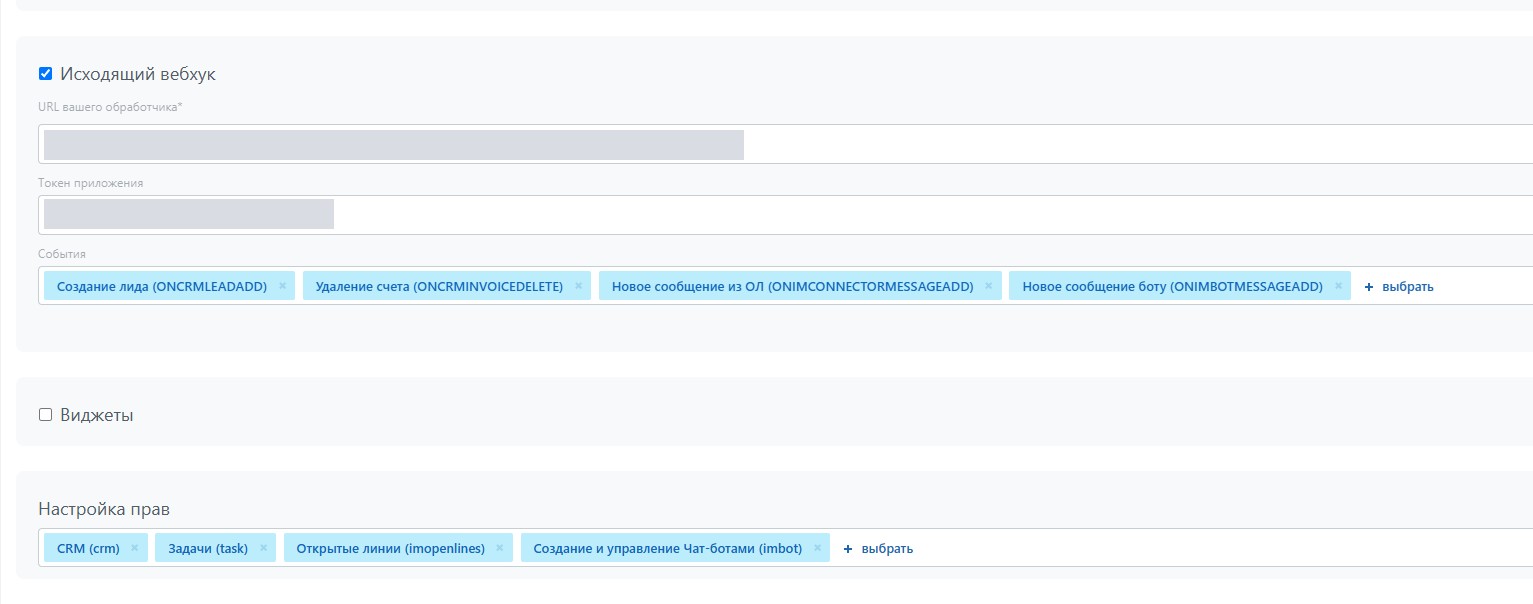Viewport: 1533px width, 604px height.
Task: Click the 'CRM (crm)' tag text
Action: pyautogui.click(x=88, y=549)
